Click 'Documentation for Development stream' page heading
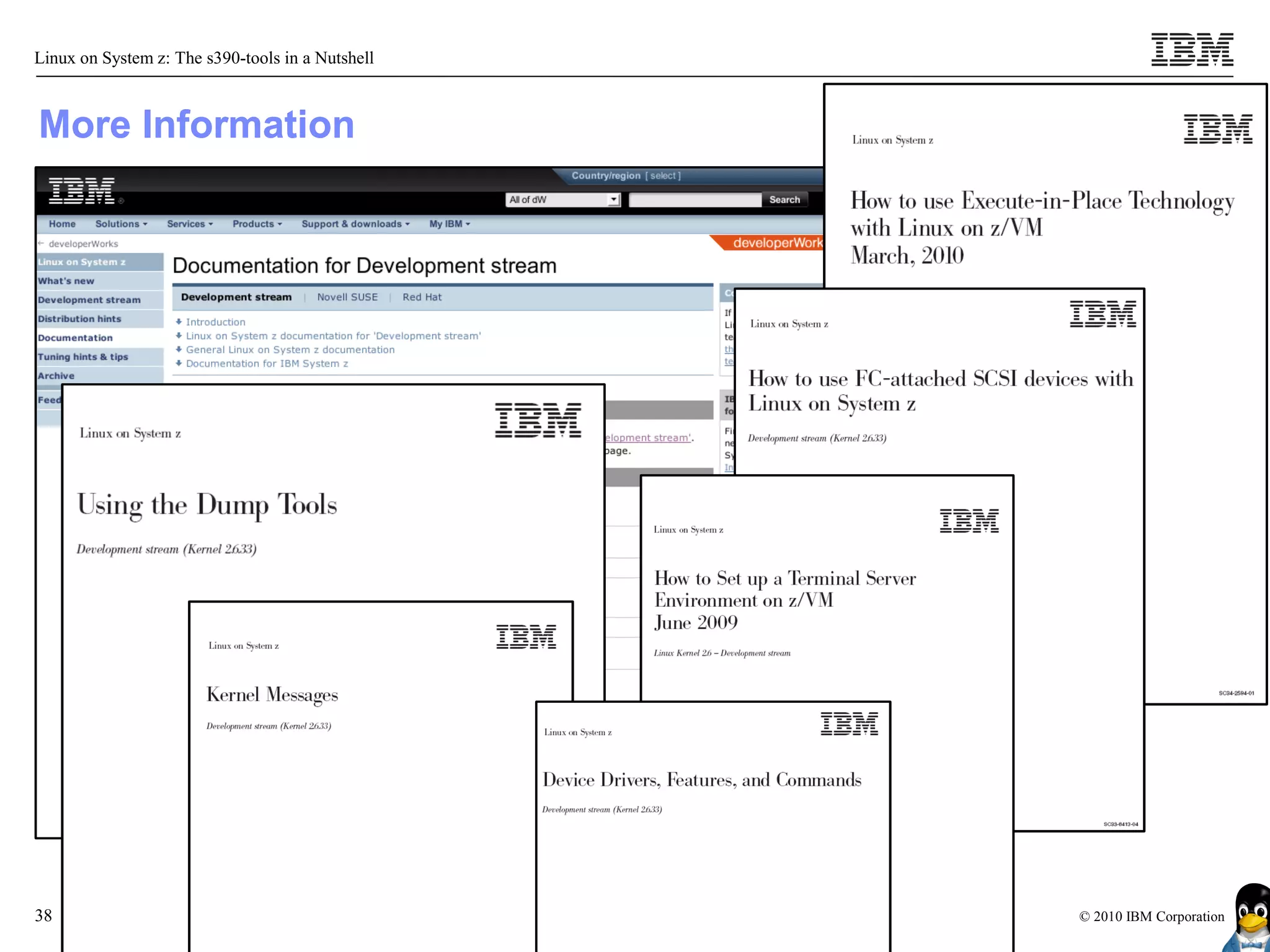This screenshot has height=952, width=1270. click(x=365, y=266)
